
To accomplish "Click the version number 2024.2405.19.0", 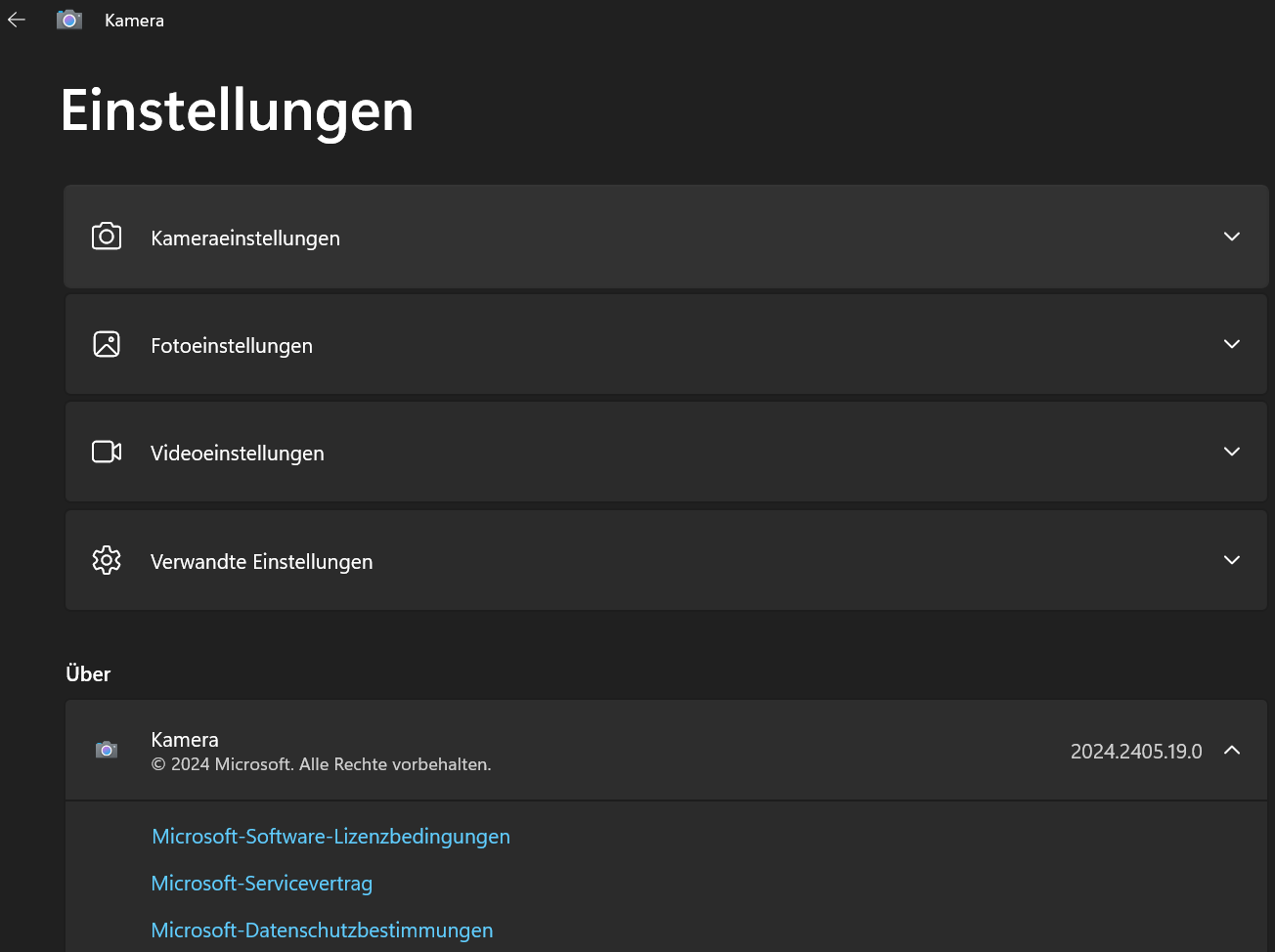I will pos(1136,752).
